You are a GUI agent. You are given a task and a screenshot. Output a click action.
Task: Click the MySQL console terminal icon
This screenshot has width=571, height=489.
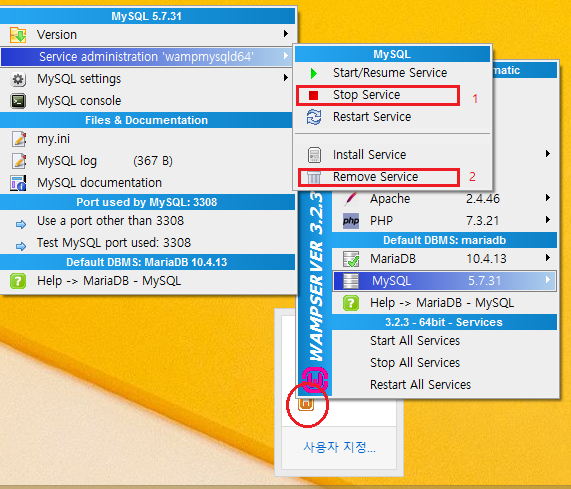(x=18, y=101)
